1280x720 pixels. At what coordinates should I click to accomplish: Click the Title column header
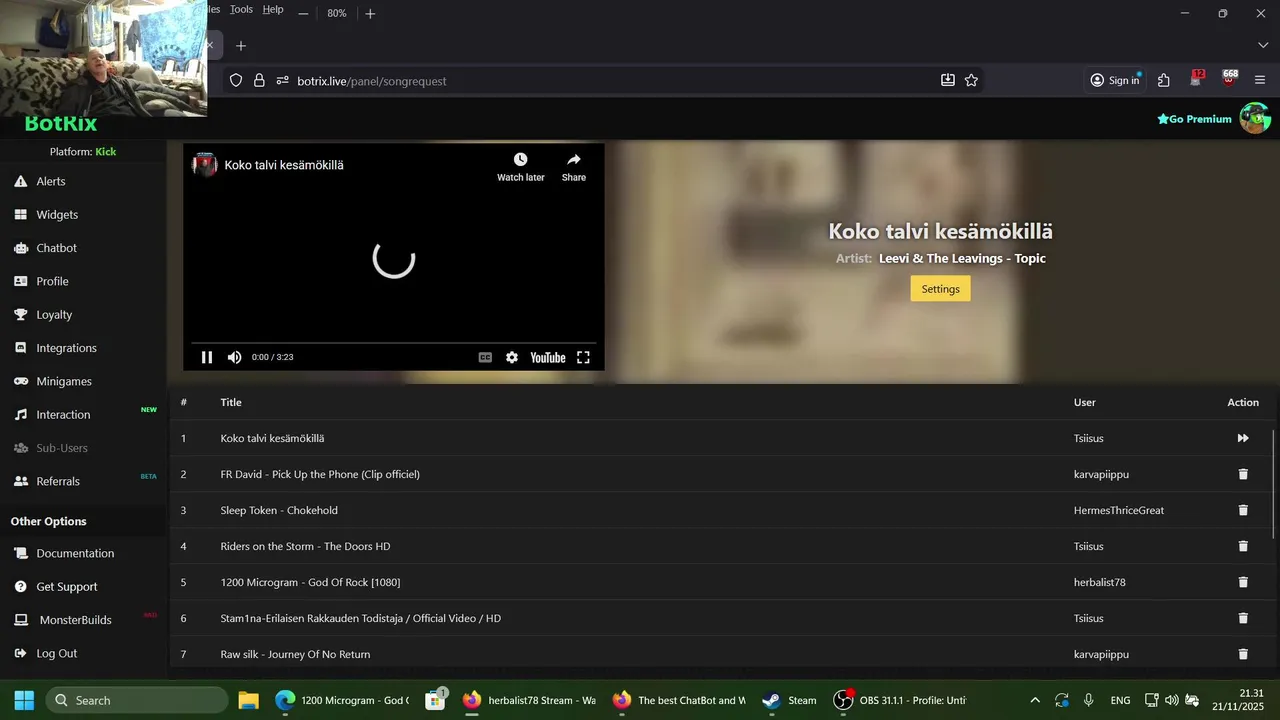coord(231,402)
